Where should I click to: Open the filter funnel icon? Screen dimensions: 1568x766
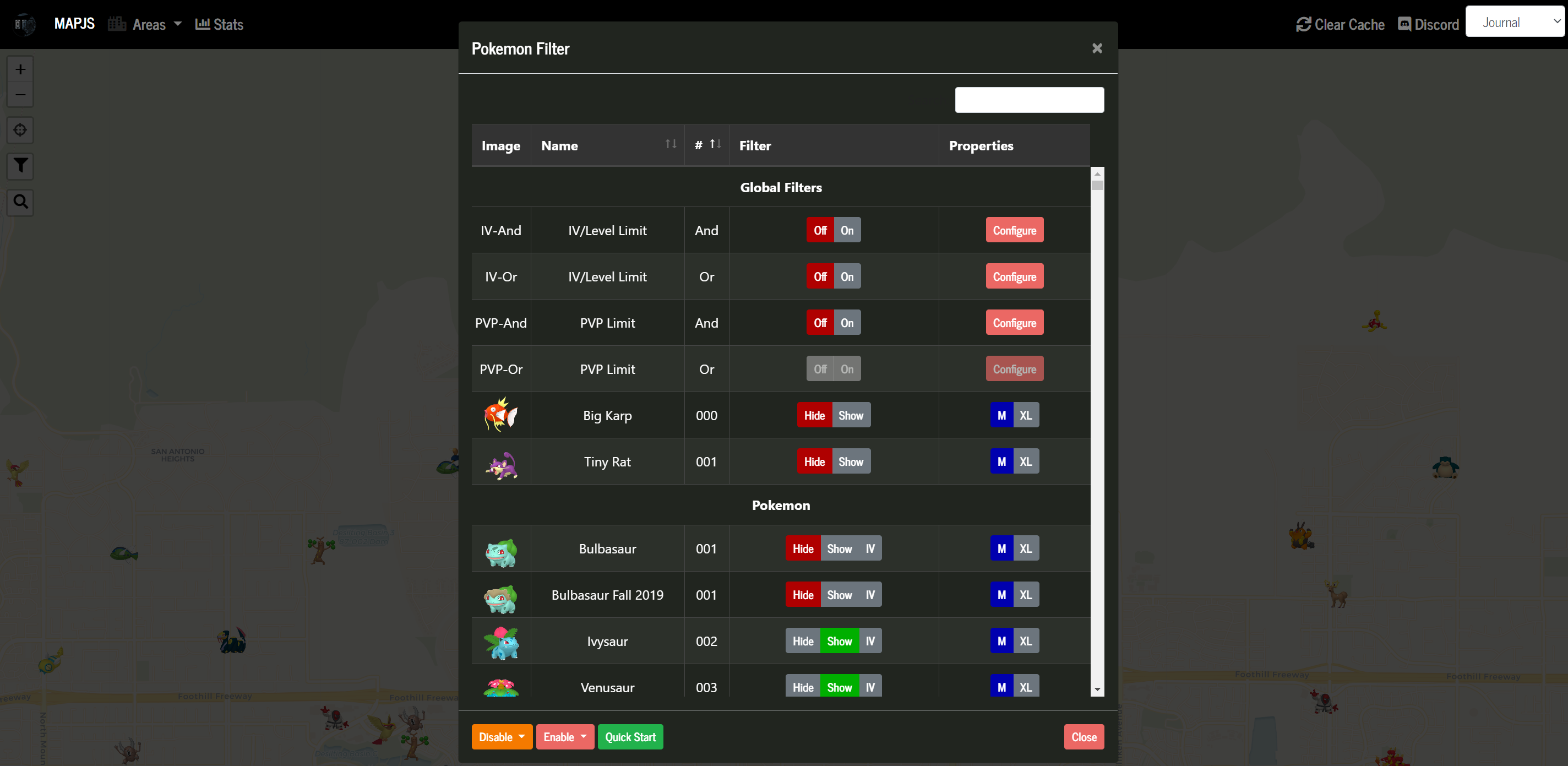click(x=20, y=166)
